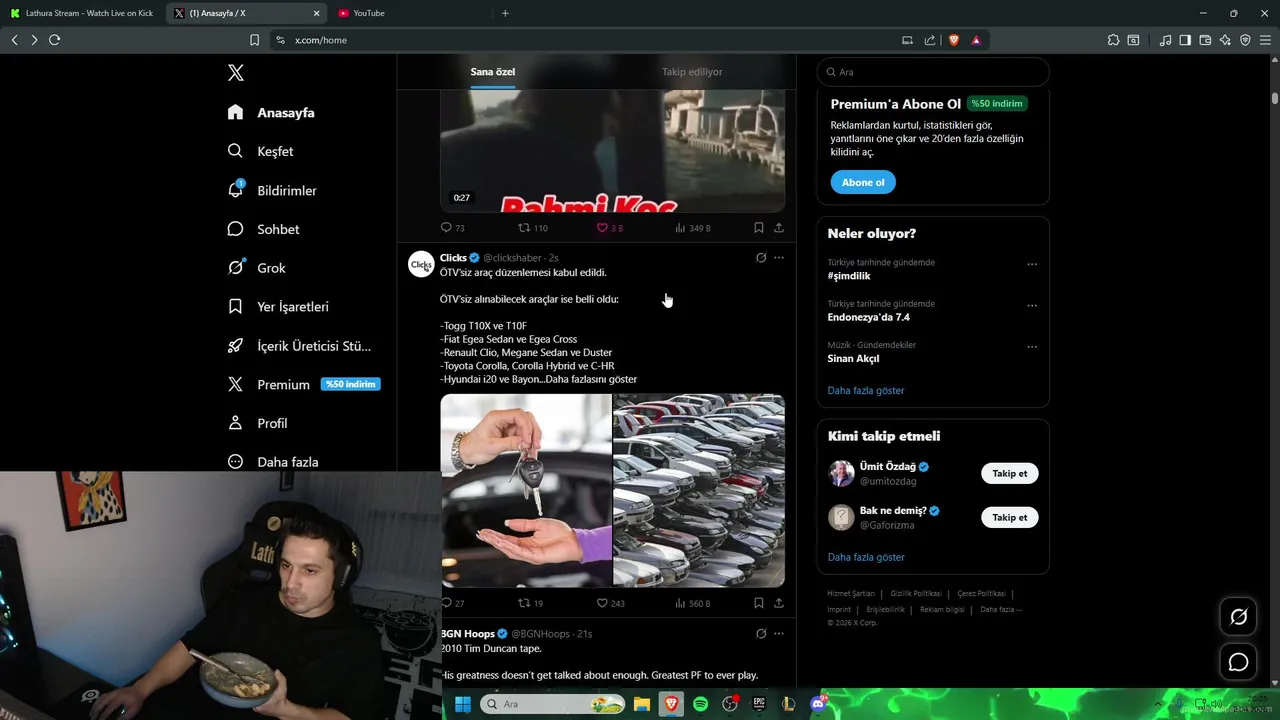The width and height of the screenshot is (1280, 720).
Task: Open the Windows Start menu
Action: (463, 704)
